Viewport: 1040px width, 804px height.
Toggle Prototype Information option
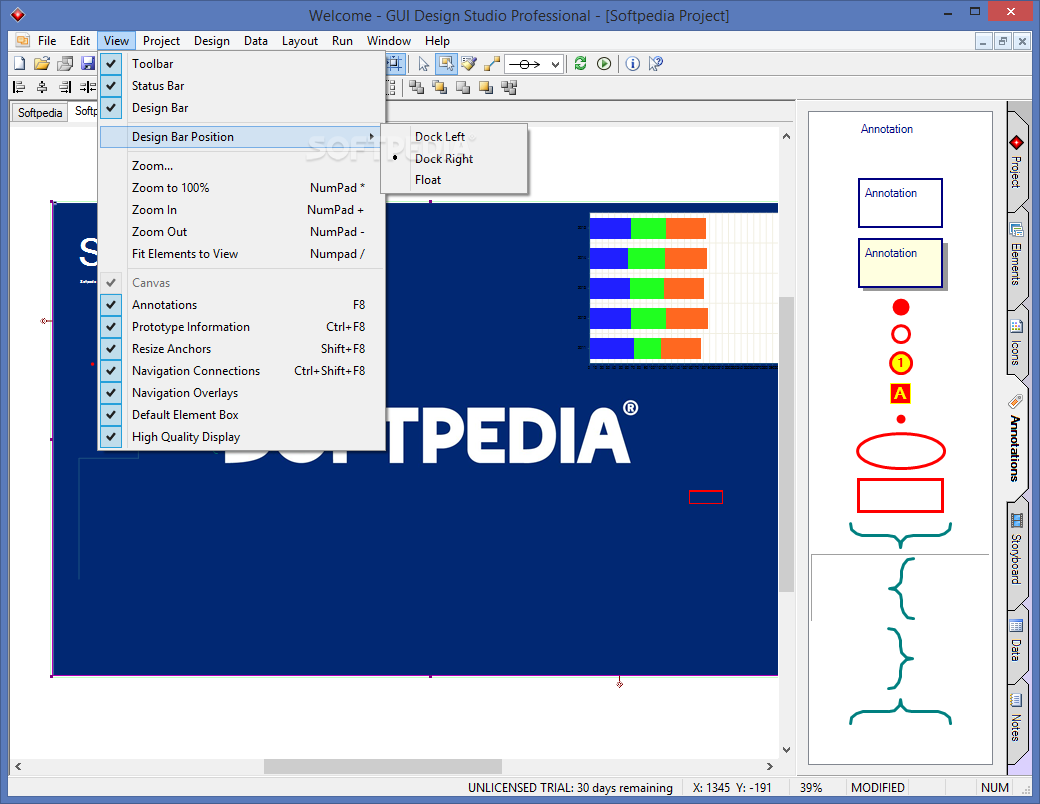click(x=242, y=326)
